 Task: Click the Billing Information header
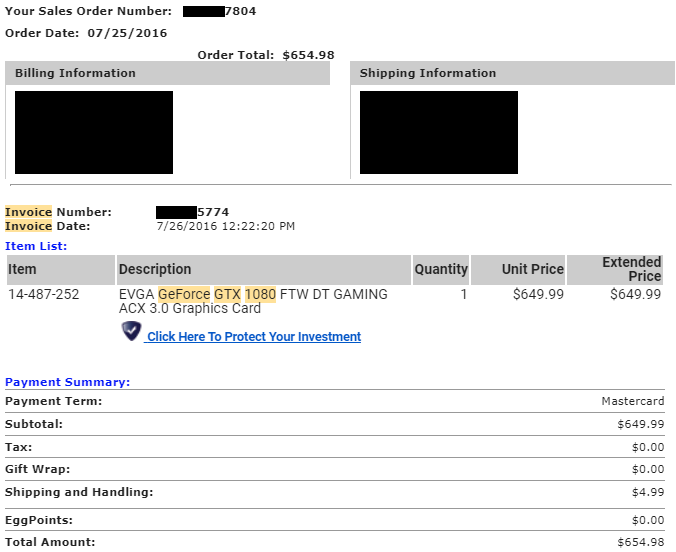[x=75, y=73]
